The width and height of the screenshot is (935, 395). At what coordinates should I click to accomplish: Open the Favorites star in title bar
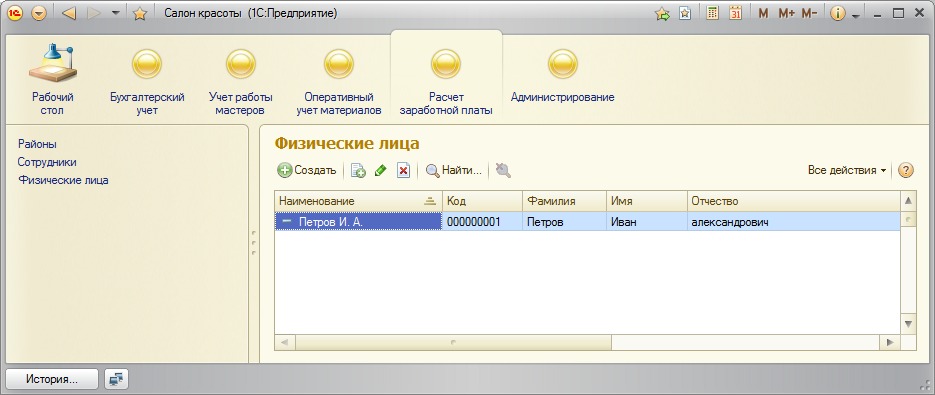coord(140,13)
